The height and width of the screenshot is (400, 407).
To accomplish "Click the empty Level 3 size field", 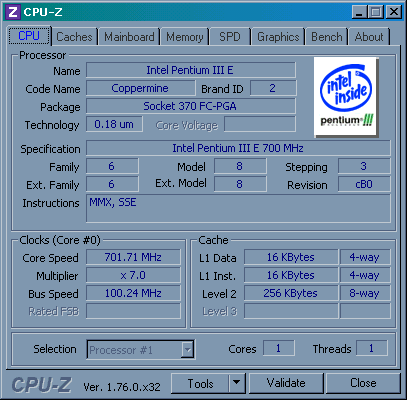I will (x=291, y=311).
